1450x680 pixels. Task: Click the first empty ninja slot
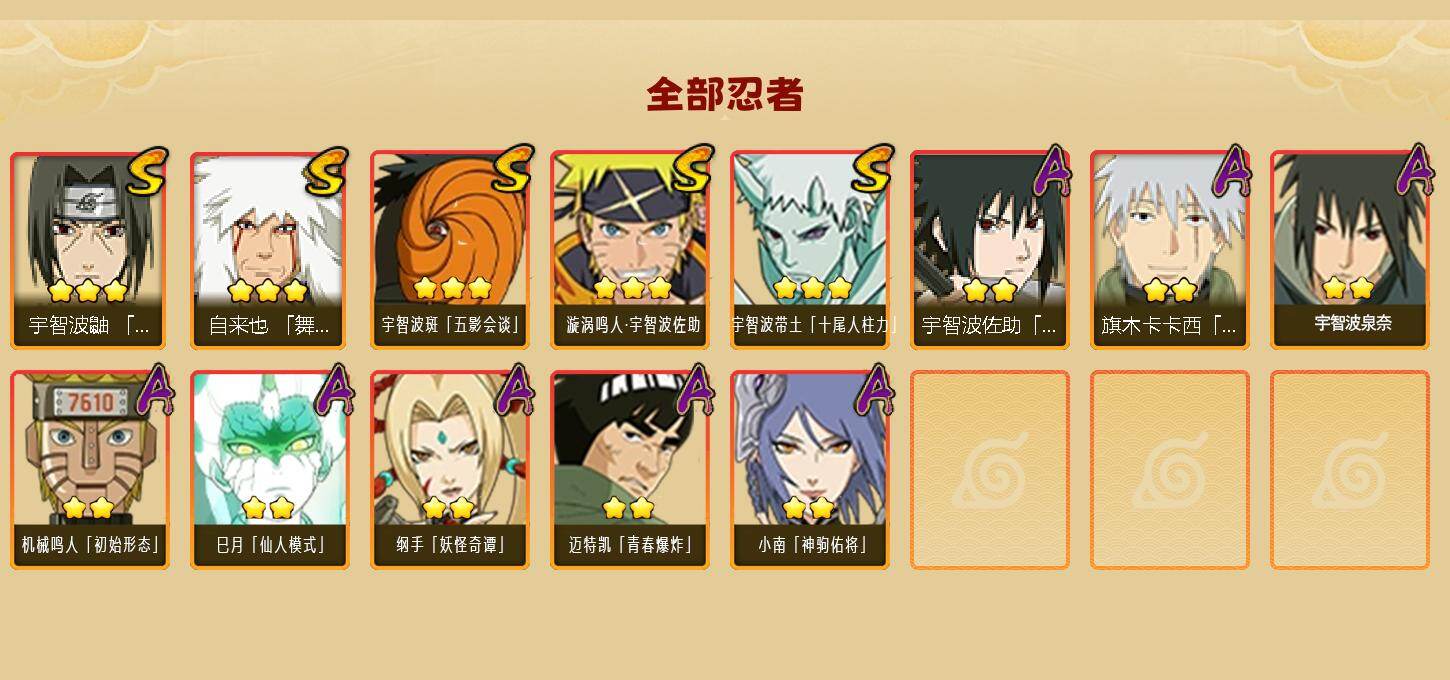(989, 470)
